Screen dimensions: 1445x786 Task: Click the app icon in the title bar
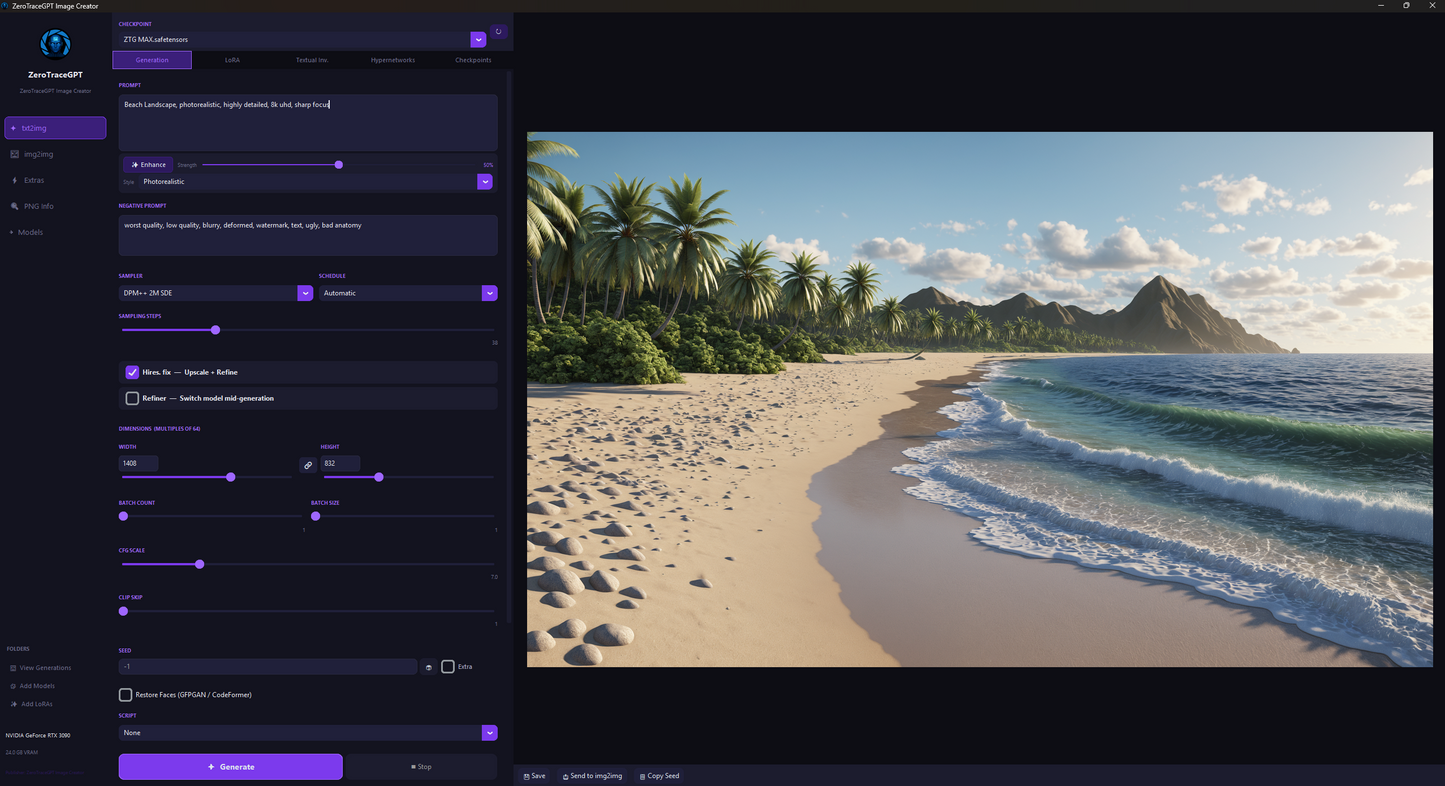coord(5,6)
